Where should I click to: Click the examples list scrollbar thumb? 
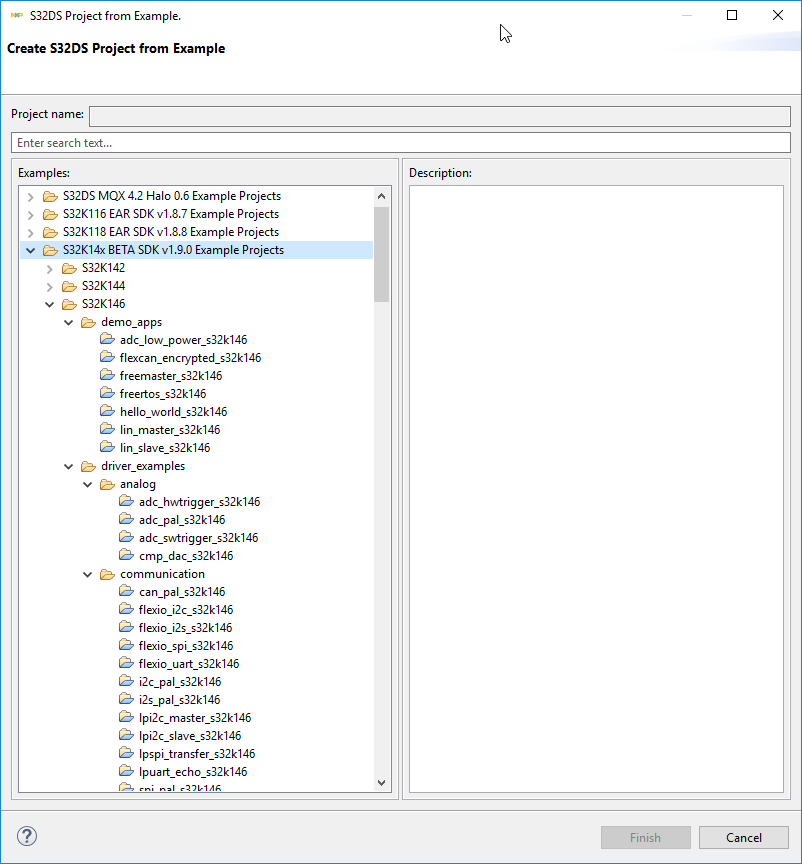pos(381,254)
